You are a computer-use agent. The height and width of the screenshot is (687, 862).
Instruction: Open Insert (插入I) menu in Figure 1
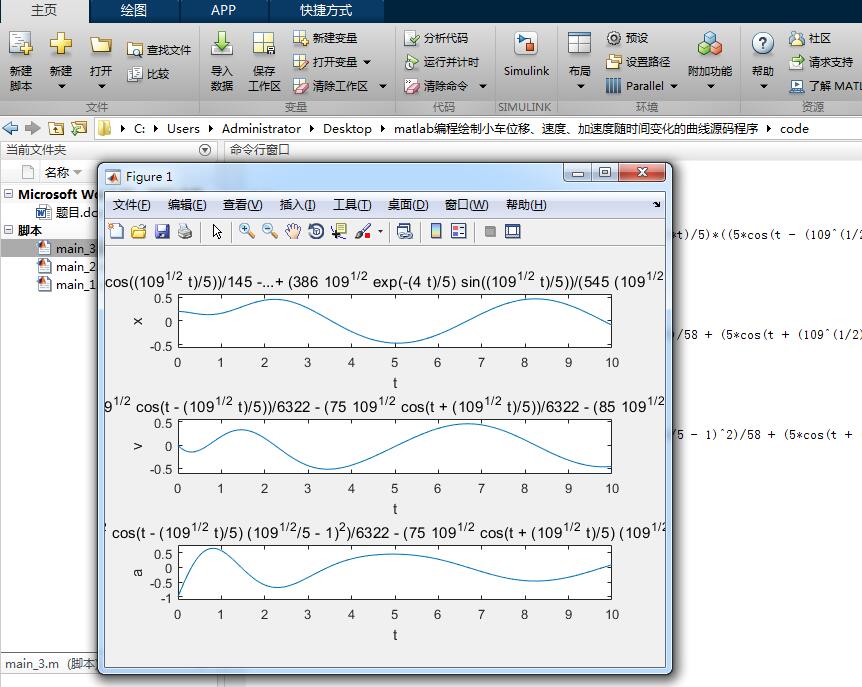click(x=297, y=205)
